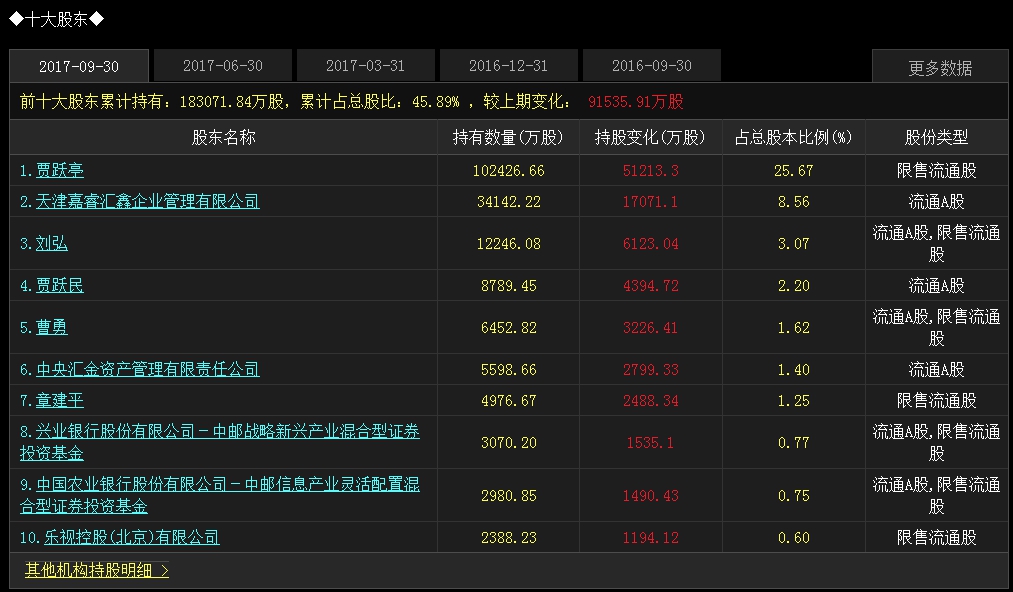Click 乐视控股(北京)有限公司 link

127,538
